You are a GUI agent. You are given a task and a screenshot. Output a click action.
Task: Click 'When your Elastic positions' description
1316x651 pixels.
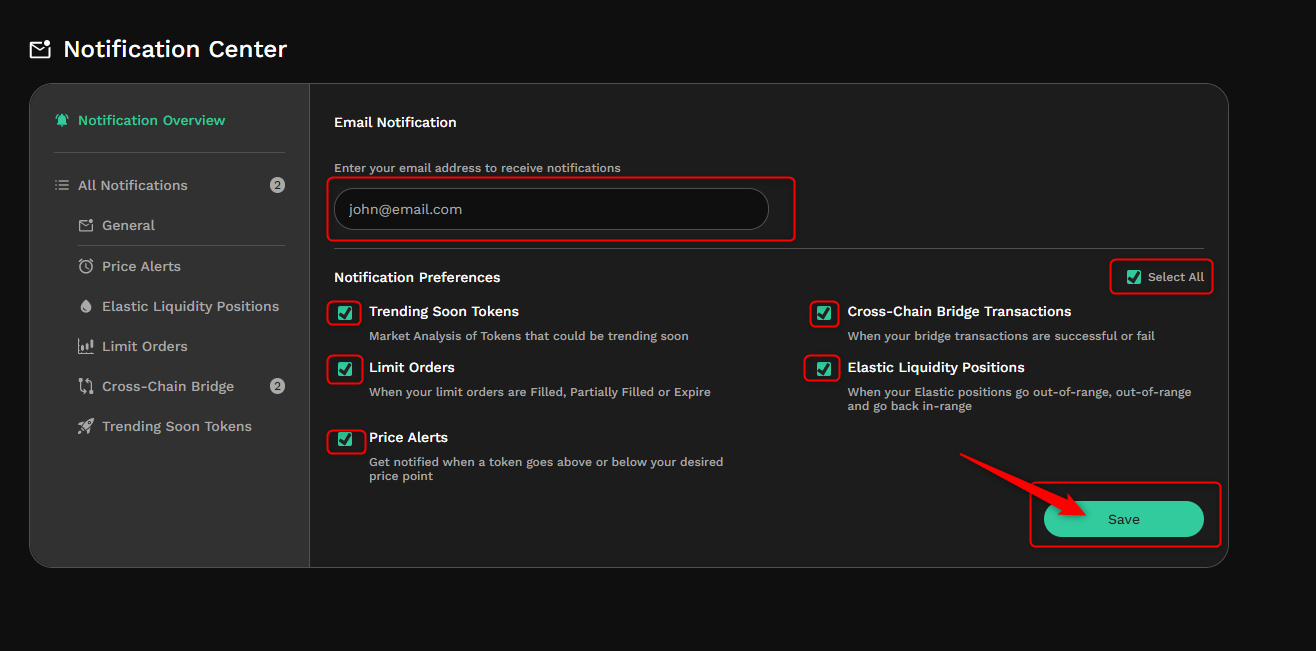tap(1020, 399)
